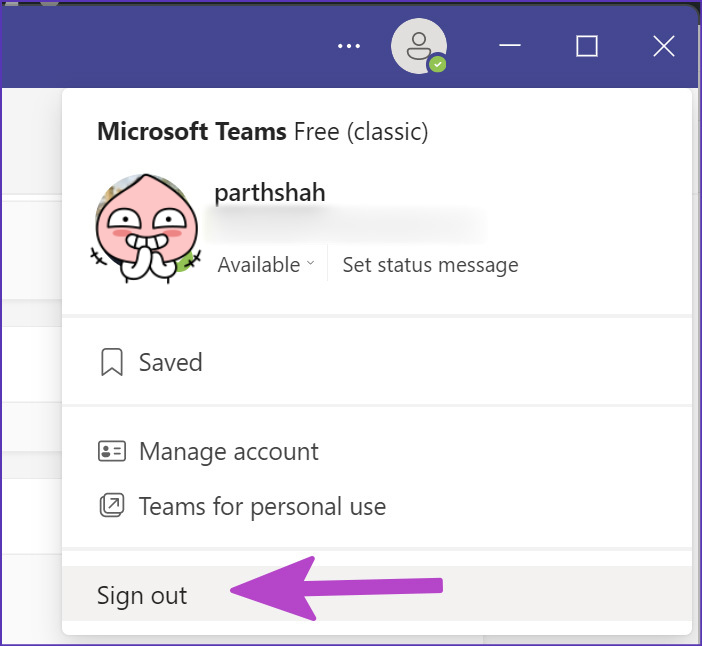Click the Saved bookmark icon
This screenshot has width=702, height=646.
111,362
